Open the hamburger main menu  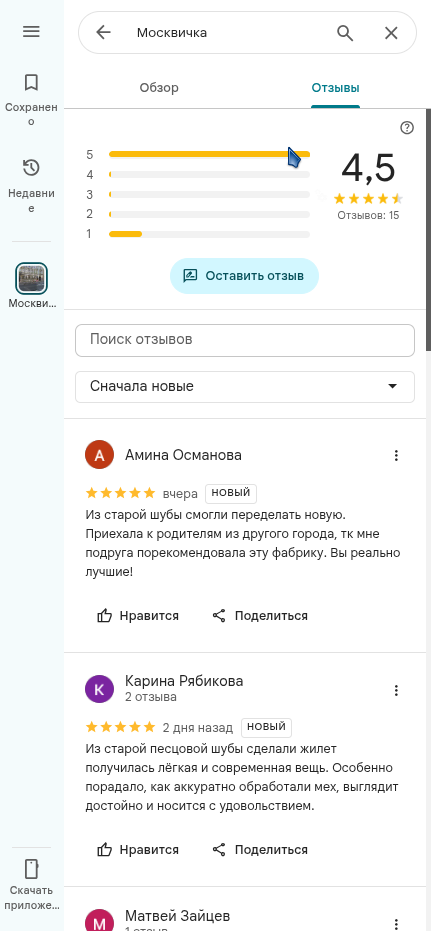click(31, 31)
